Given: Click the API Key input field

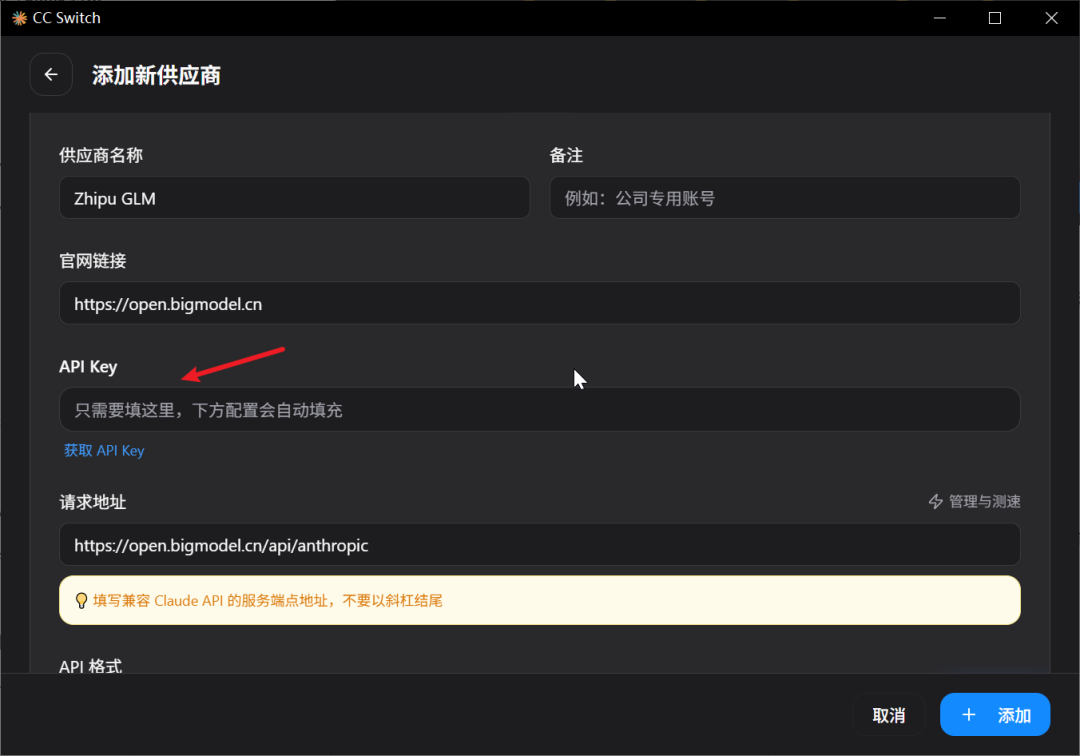Looking at the screenshot, I should pyautogui.click(x=539, y=410).
